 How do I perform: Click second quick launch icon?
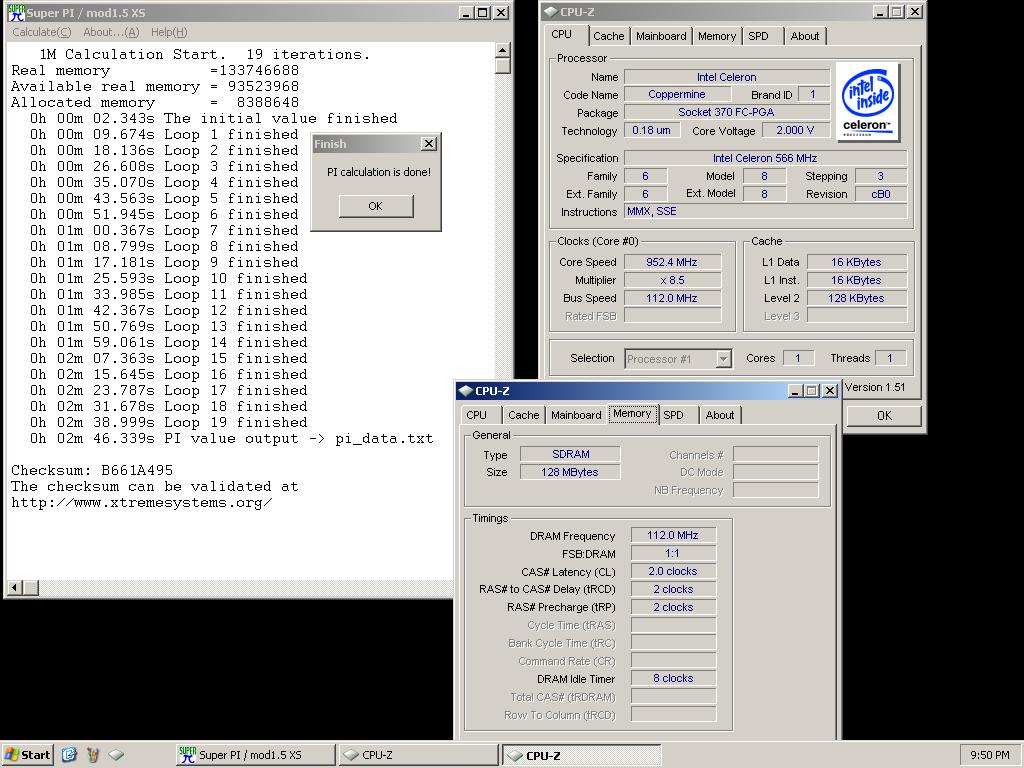point(93,755)
